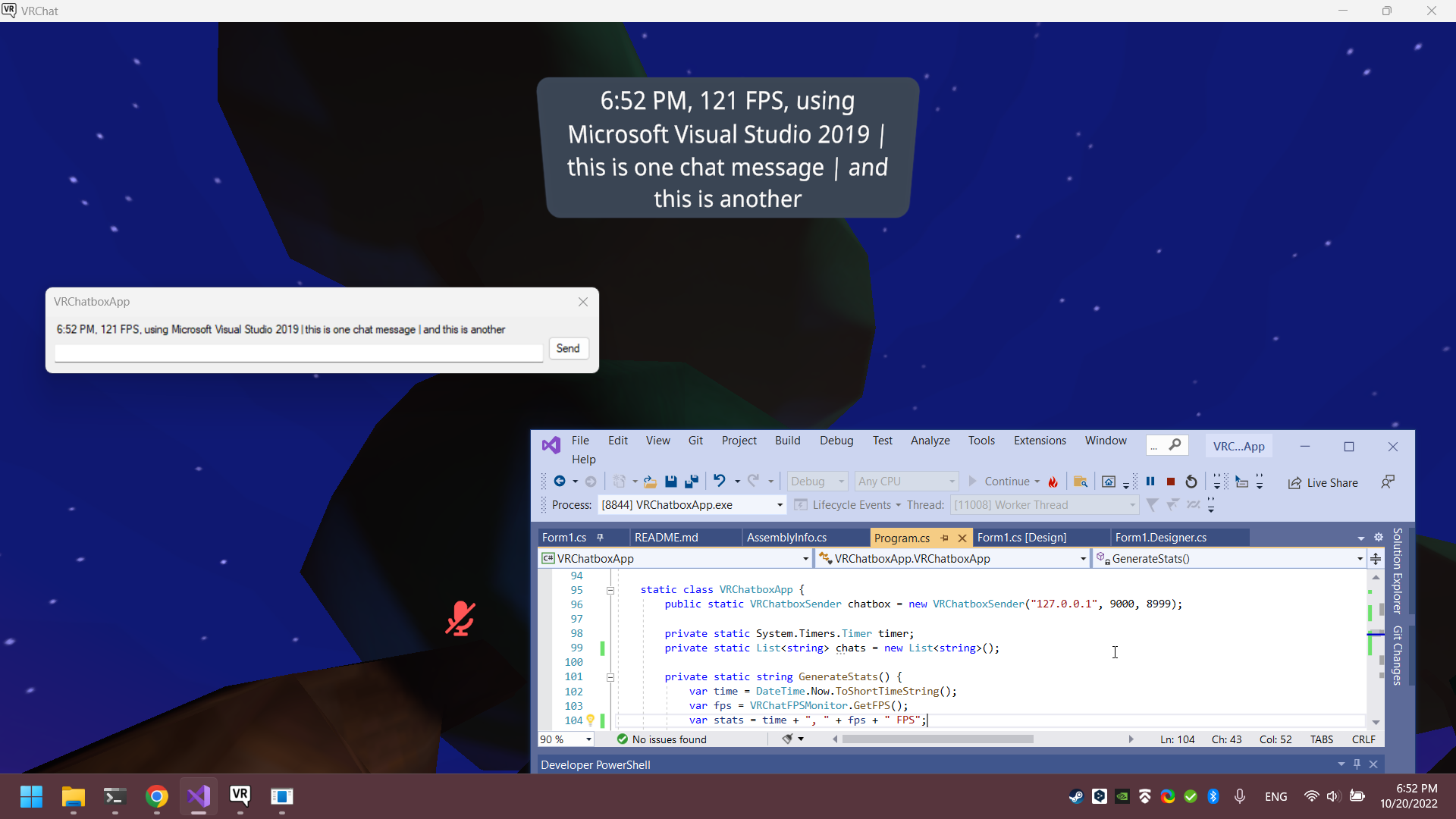1456x819 pixels.
Task: Click the Undo arrow icon
Action: [720, 481]
